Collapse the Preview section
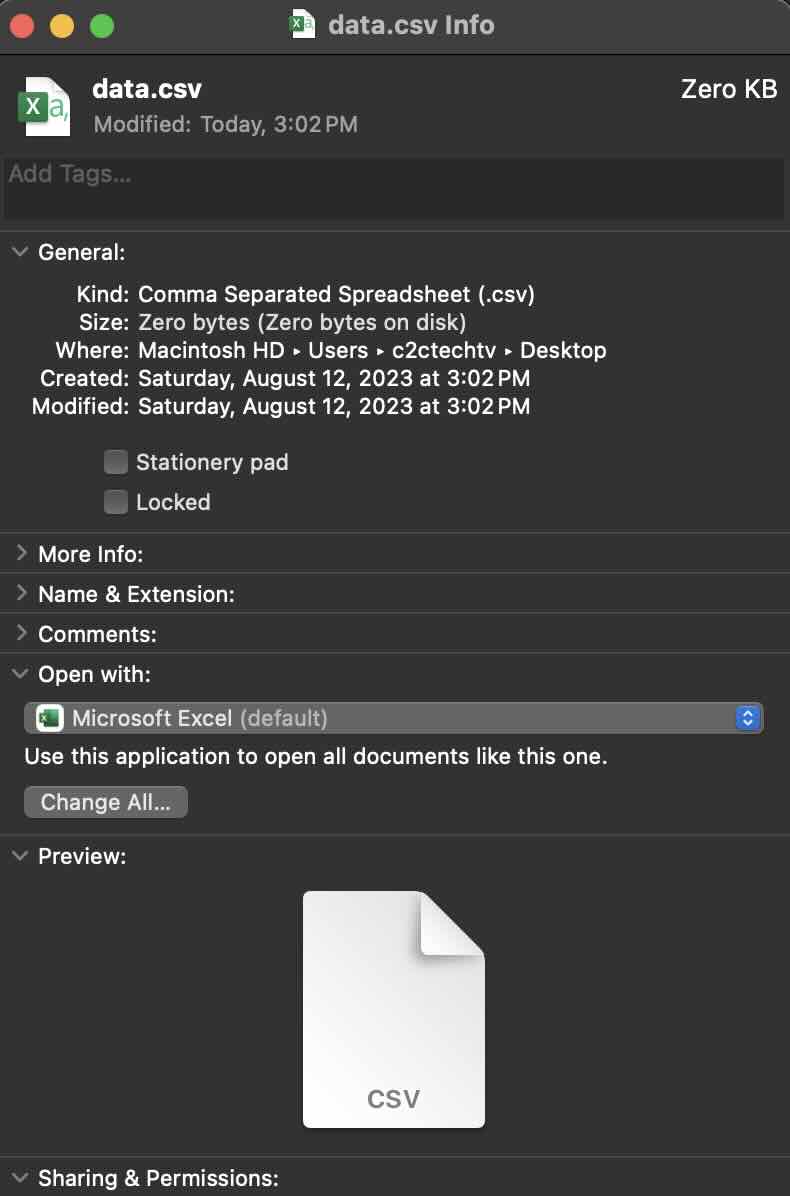Image resolution: width=790 pixels, height=1196 pixels. (x=20, y=856)
